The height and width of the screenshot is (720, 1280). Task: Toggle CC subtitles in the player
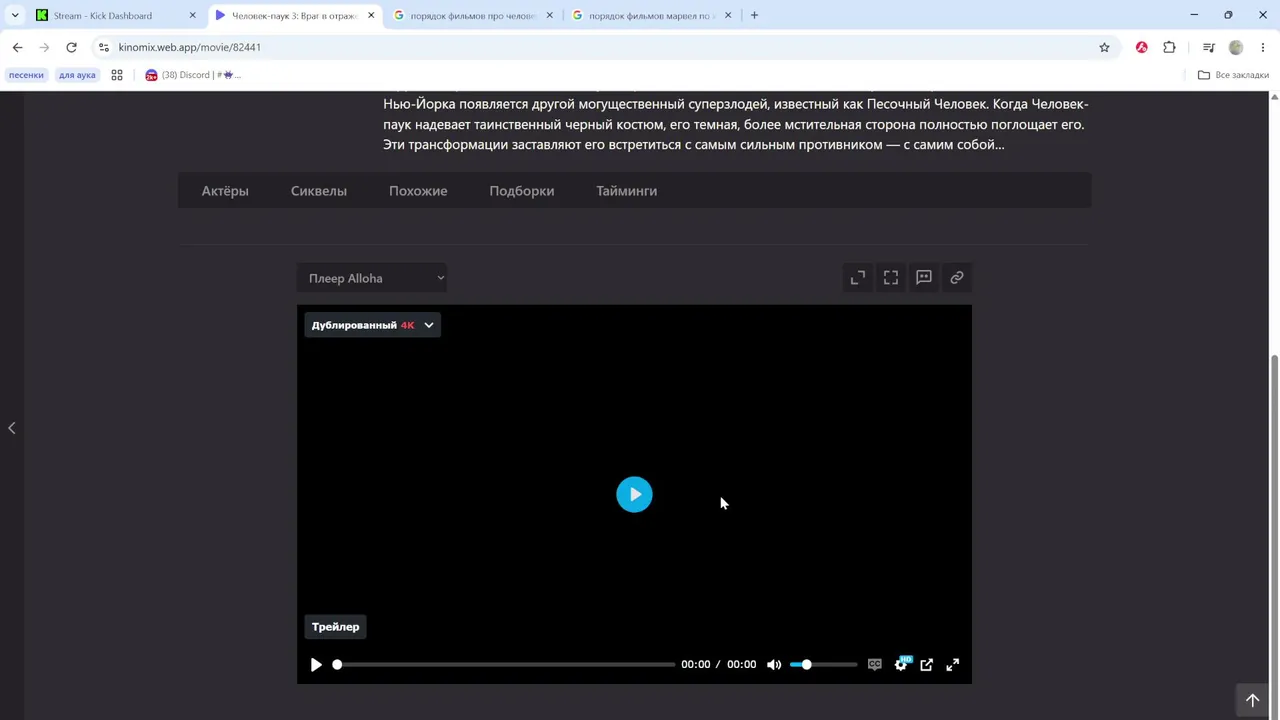[875, 665]
